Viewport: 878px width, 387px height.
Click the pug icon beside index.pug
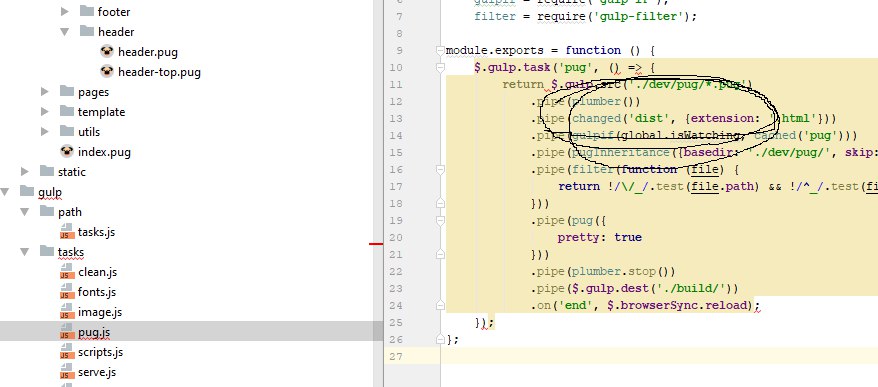[67, 151]
